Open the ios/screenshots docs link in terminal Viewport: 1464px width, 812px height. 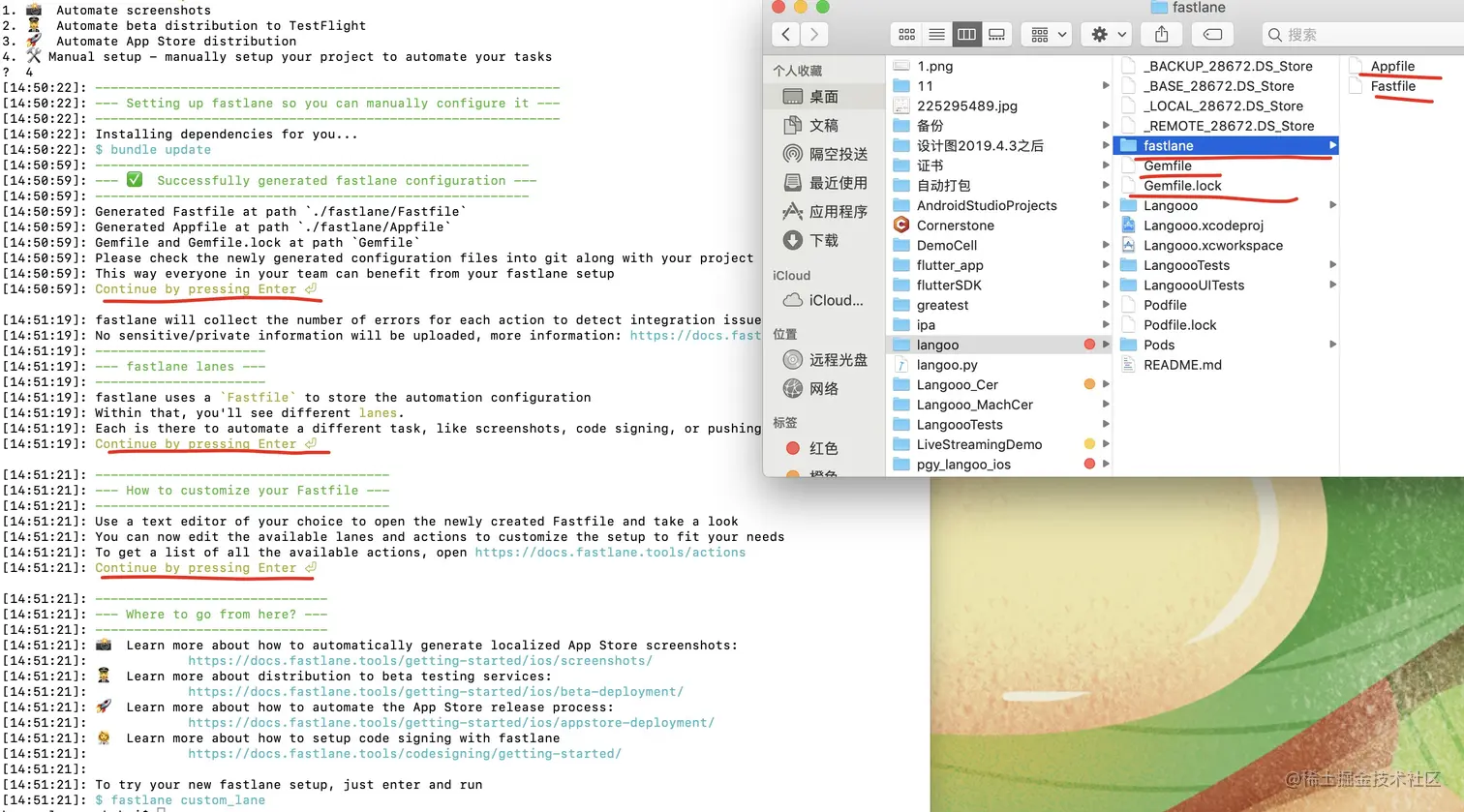420,661
